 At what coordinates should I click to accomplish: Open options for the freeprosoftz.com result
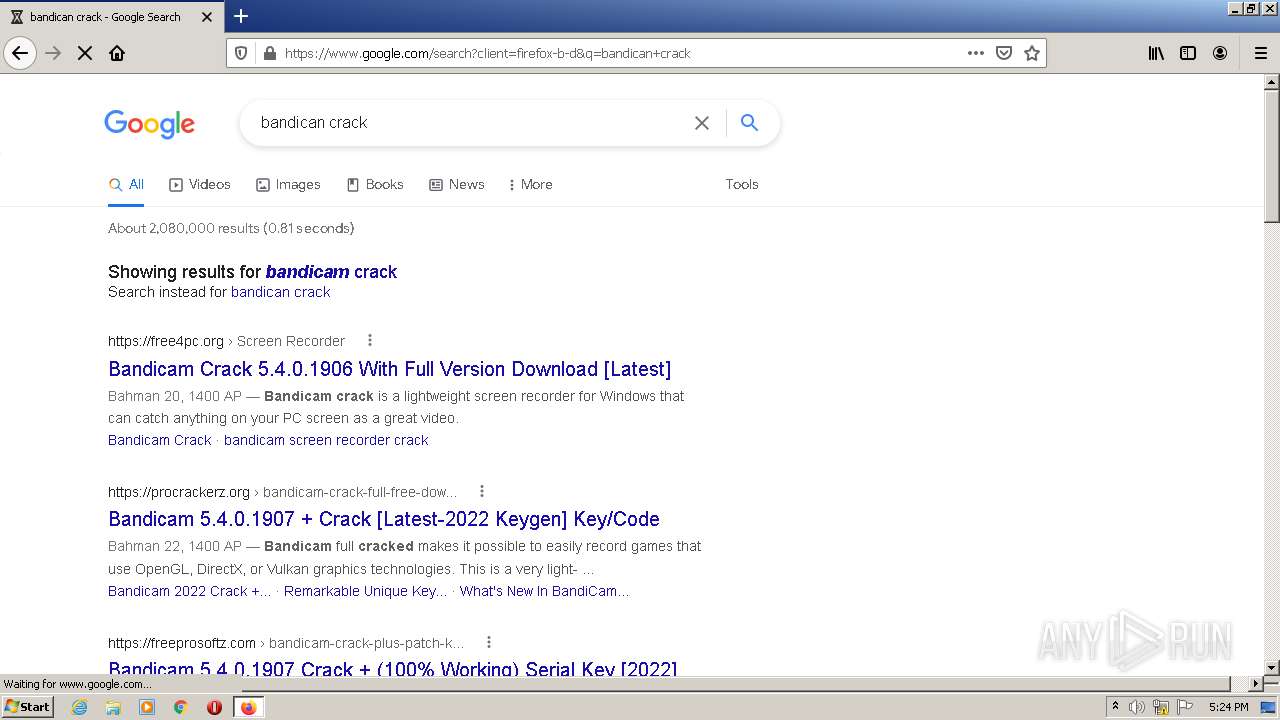click(x=489, y=642)
